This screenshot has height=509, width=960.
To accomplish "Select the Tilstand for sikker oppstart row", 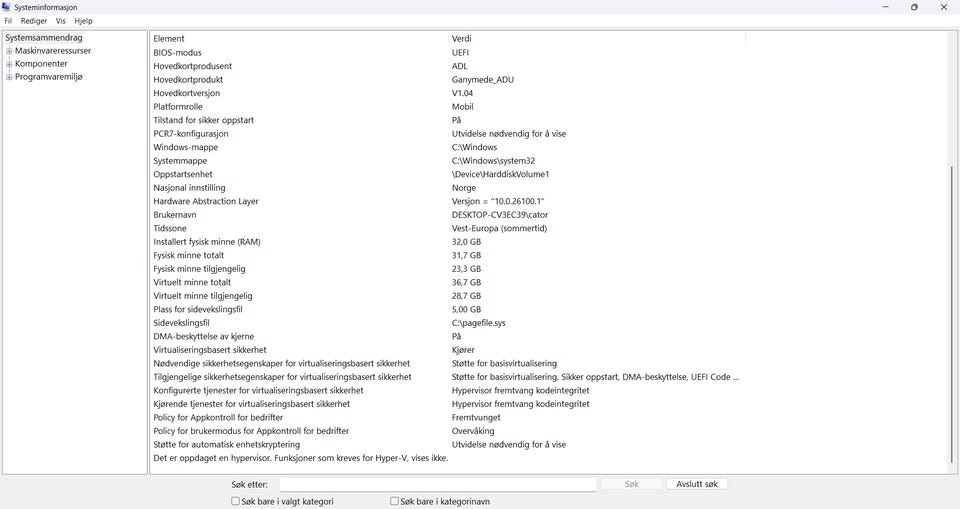I will (x=446, y=120).
